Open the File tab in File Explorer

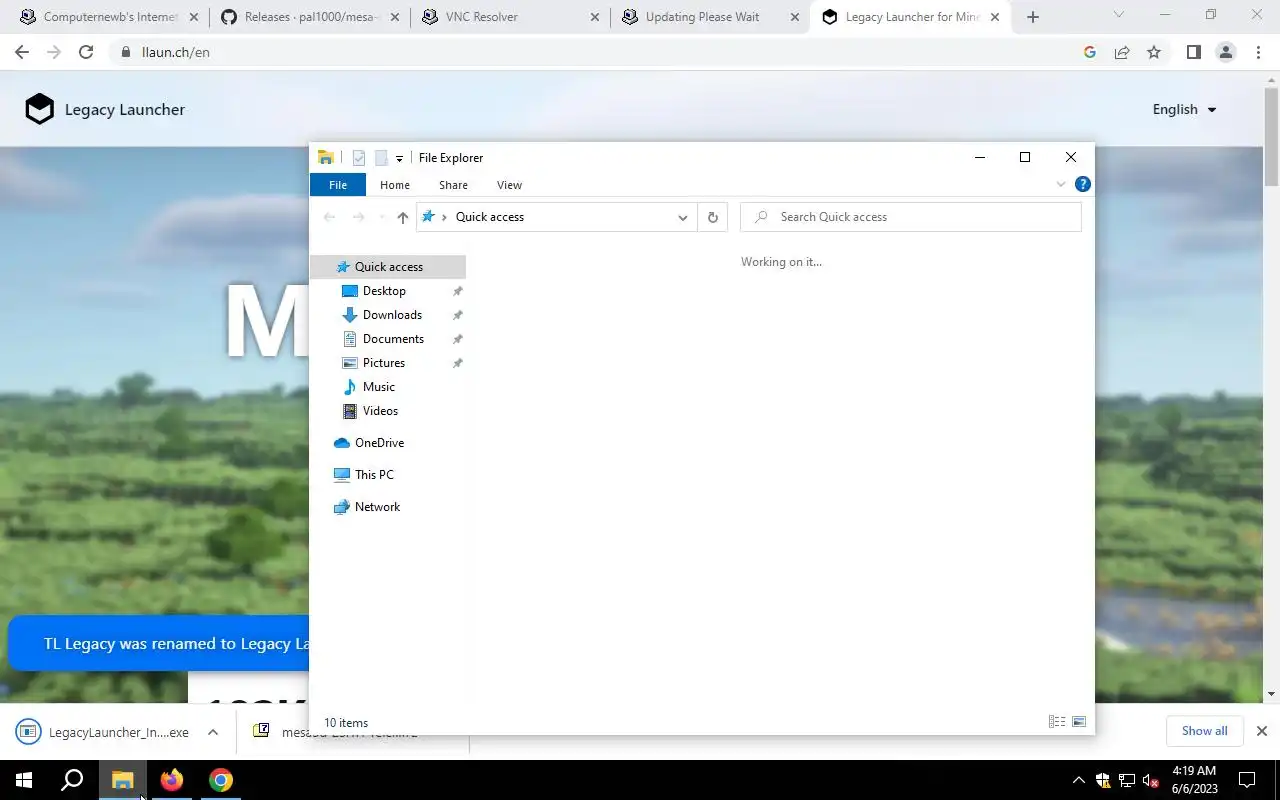click(338, 185)
